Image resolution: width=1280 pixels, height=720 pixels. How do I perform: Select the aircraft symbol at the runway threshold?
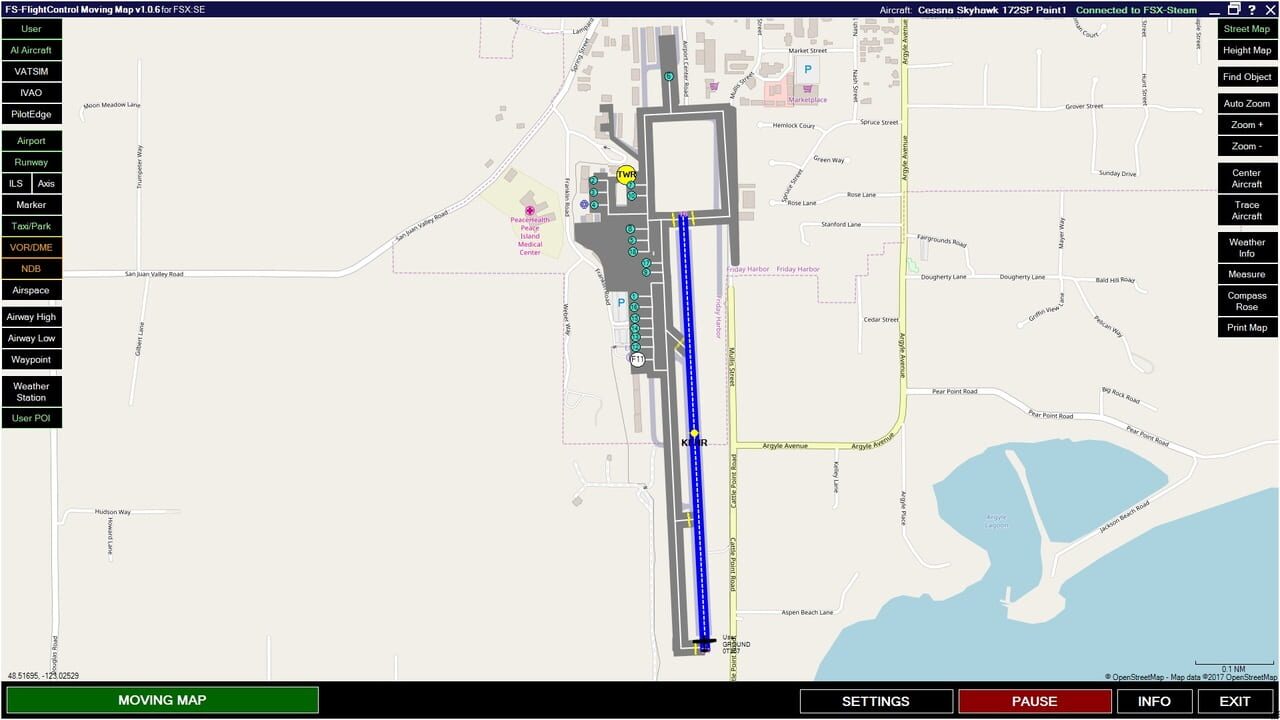pyautogui.click(x=703, y=643)
